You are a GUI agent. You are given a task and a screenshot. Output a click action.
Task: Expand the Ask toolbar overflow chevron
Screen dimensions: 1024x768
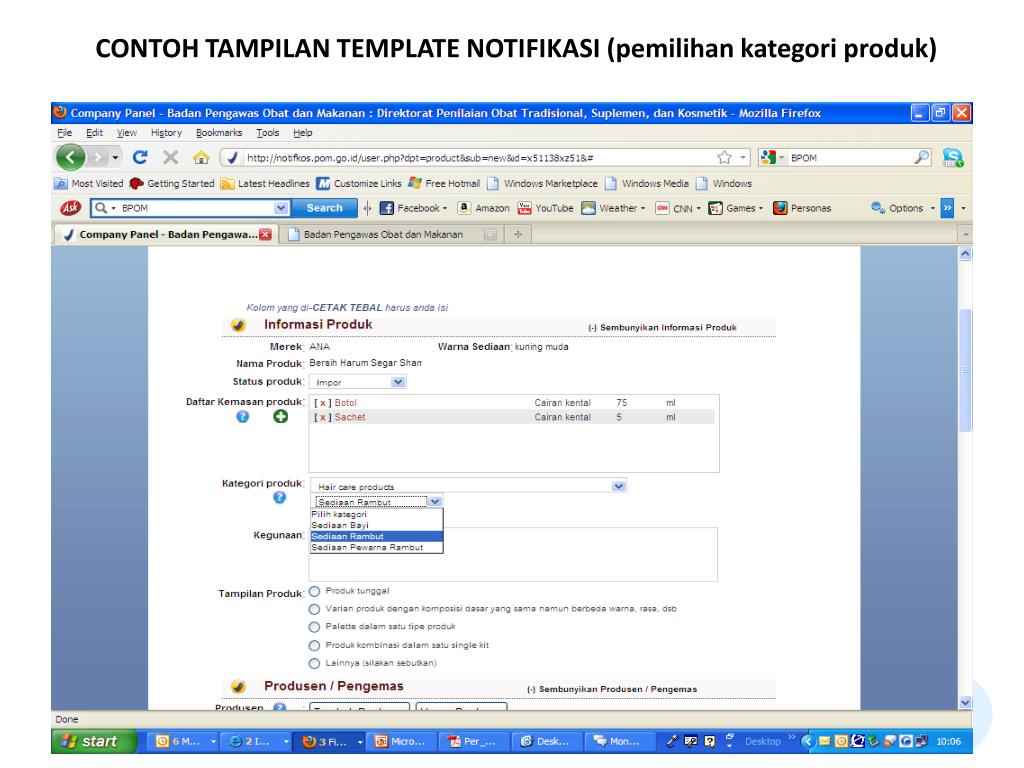(x=948, y=208)
